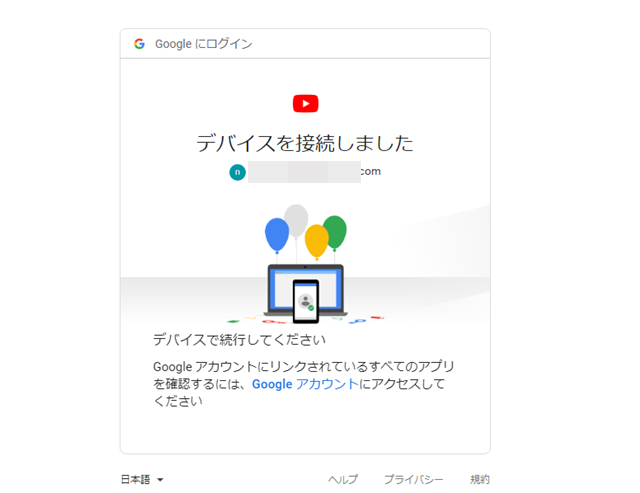Open the Google アカウント link
640x493 pixels.
coord(305,384)
